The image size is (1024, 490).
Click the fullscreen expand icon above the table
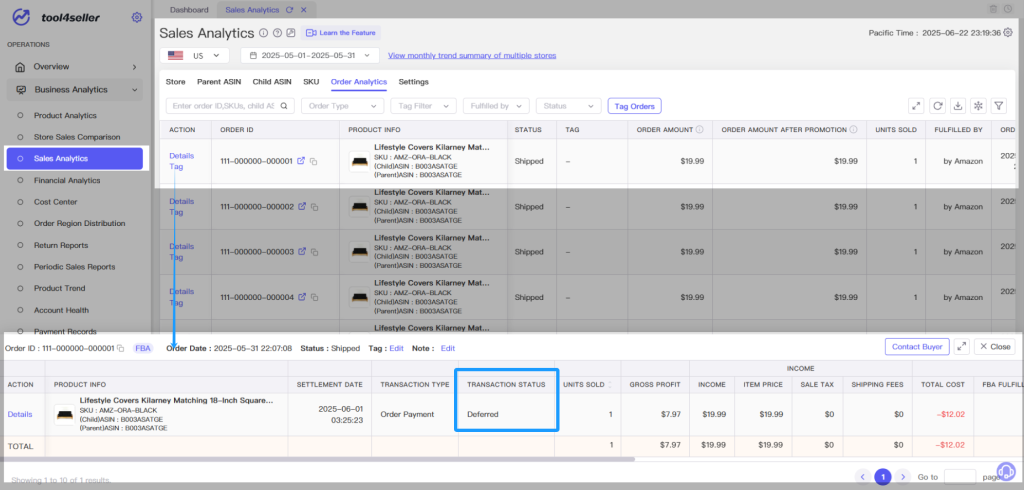(917, 105)
